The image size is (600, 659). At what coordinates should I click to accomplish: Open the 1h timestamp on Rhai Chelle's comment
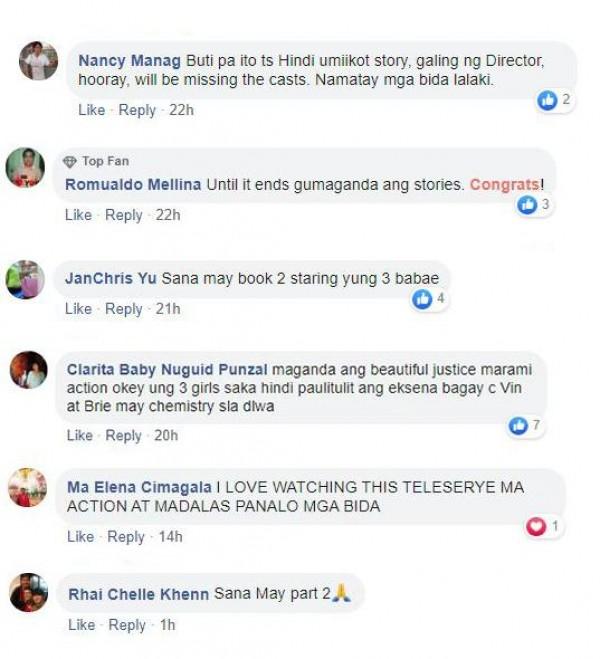click(168, 625)
